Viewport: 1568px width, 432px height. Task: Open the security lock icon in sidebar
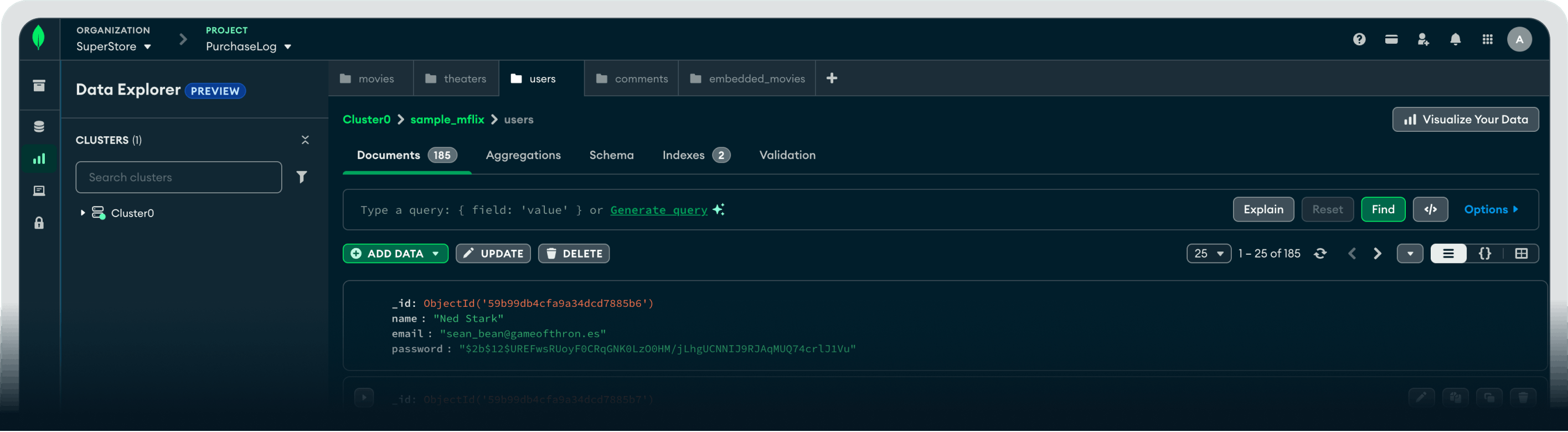pyautogui.click(x=39, y=223)
